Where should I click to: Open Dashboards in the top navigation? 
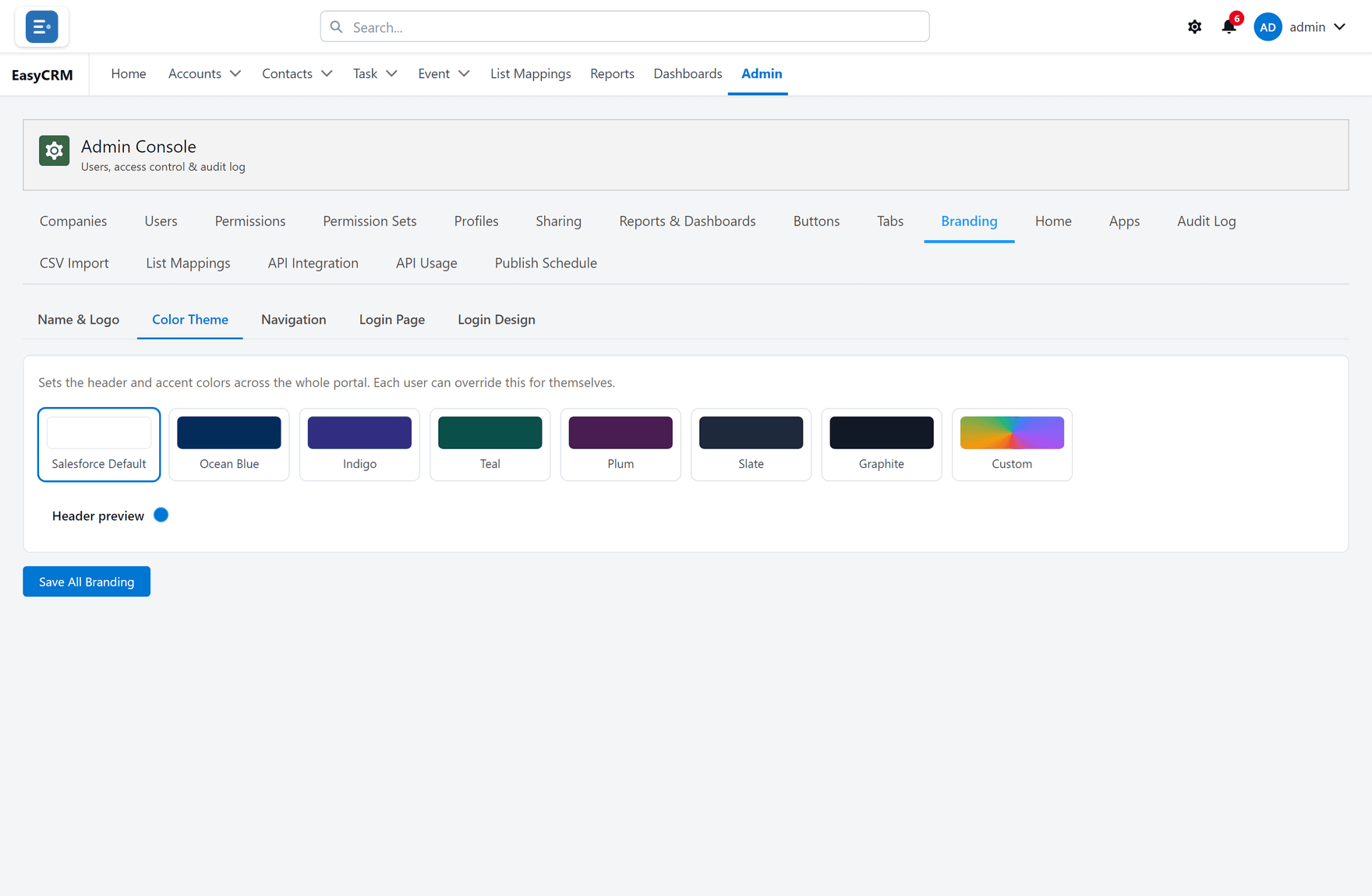point(688,73)
